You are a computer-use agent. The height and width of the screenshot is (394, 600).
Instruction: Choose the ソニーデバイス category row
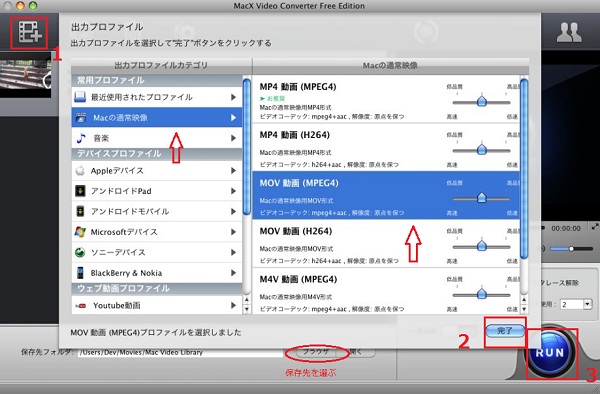(x=157, y=252)
